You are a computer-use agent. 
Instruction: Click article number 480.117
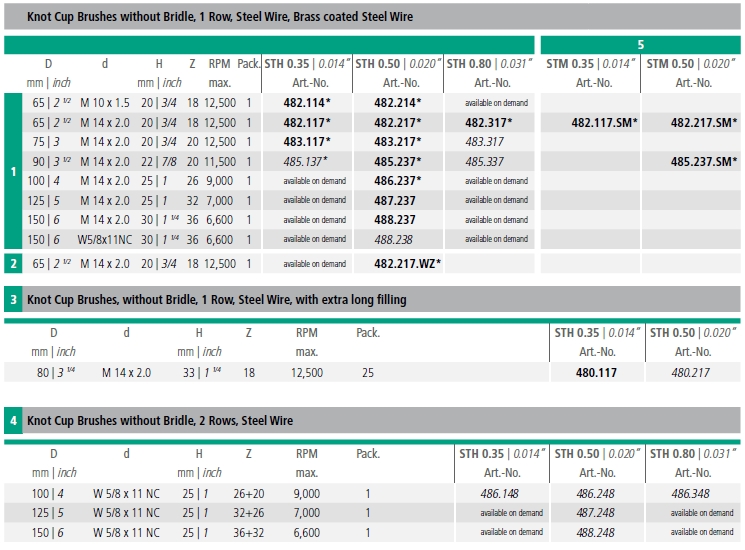click(596, 372)
